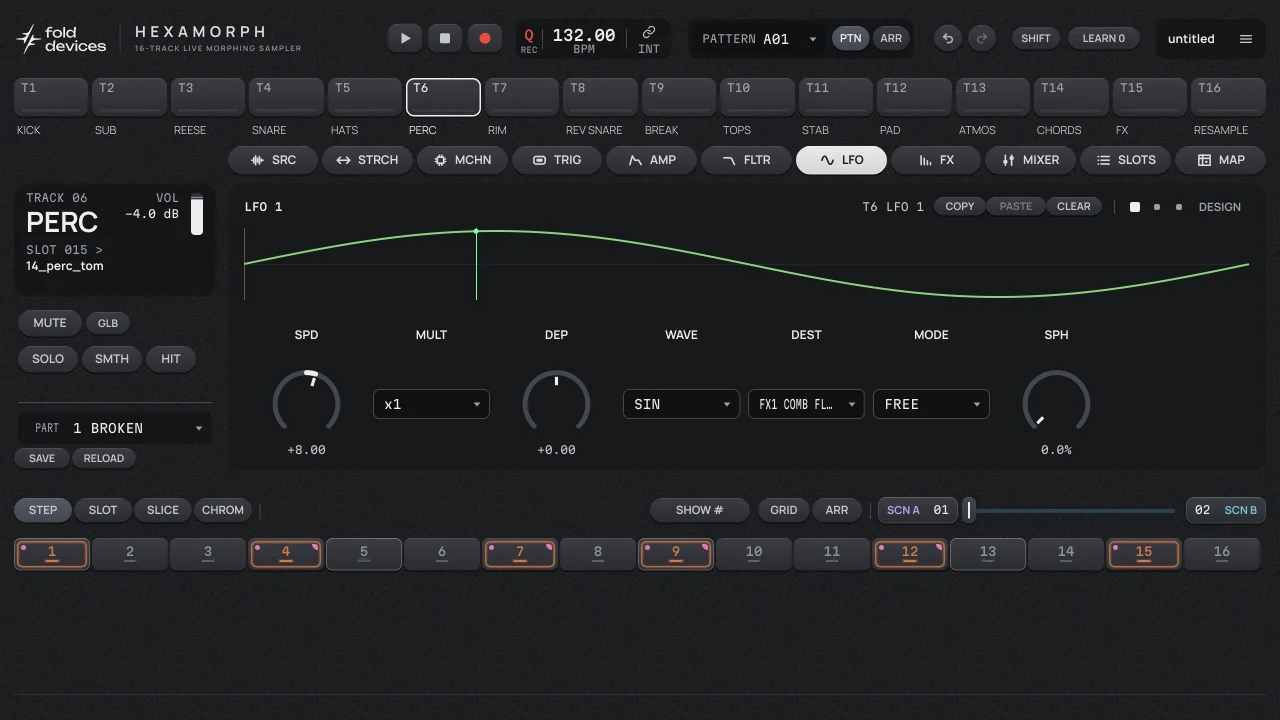1280x720 pixels.
Task: Stop the transport with the stop button
Action: pos(445,38)
